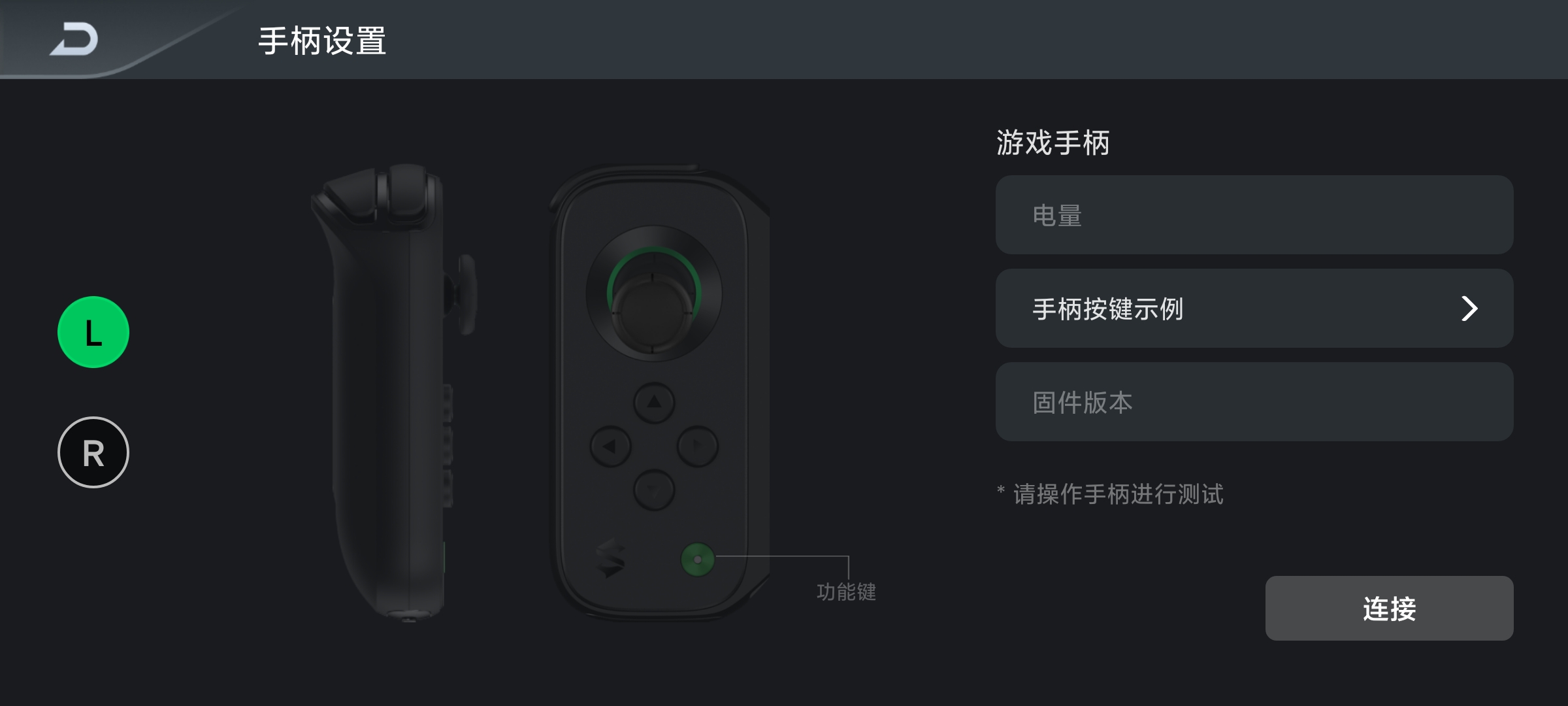Expand 手柄按键示例 with the chevron arrow
This screenshot has height=706, width=1568.
pyautogui.click(x=1469, y=309)
